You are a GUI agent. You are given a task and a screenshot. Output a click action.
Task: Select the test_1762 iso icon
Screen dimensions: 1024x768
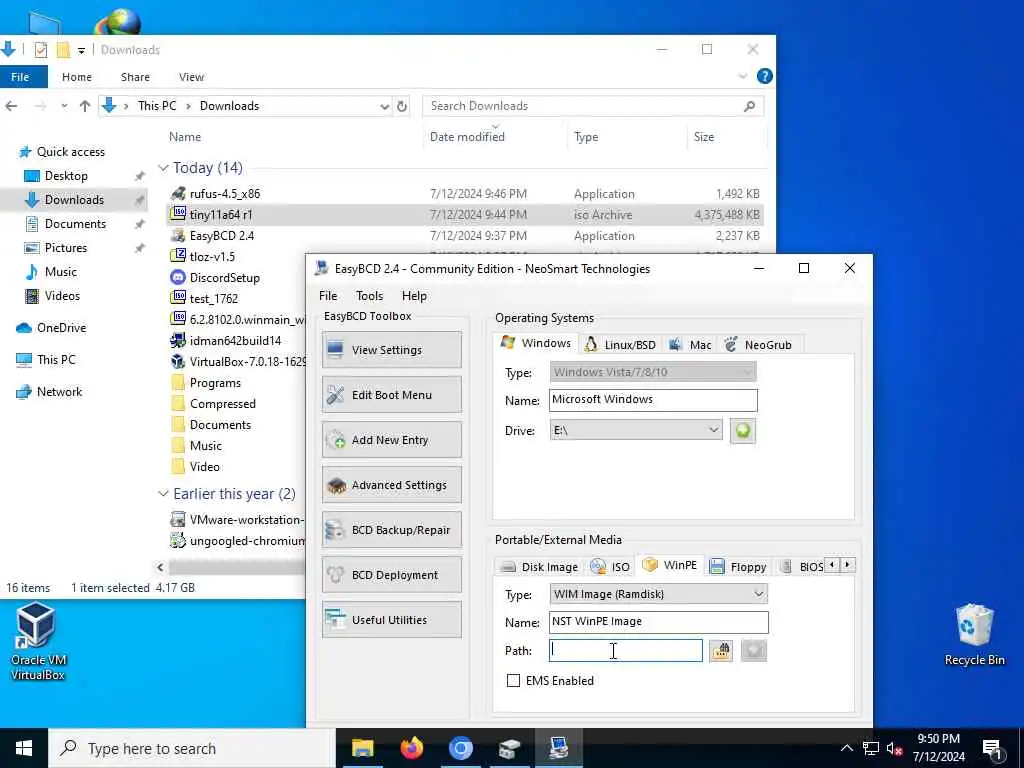pos(178,298)
